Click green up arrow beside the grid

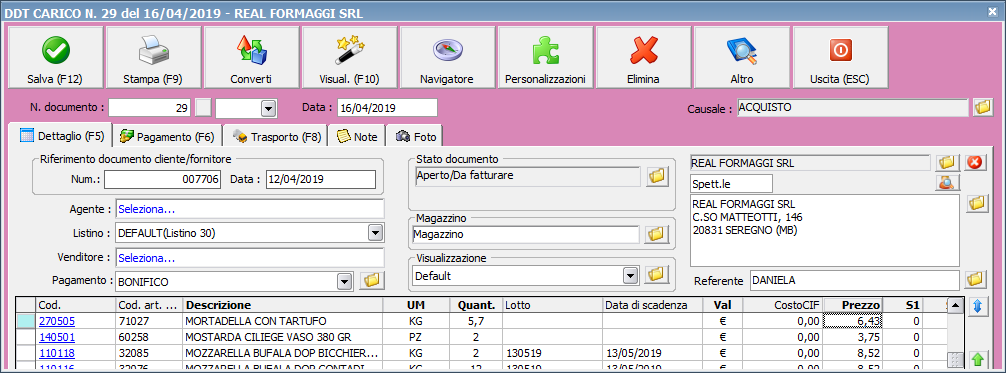point(977,358)
